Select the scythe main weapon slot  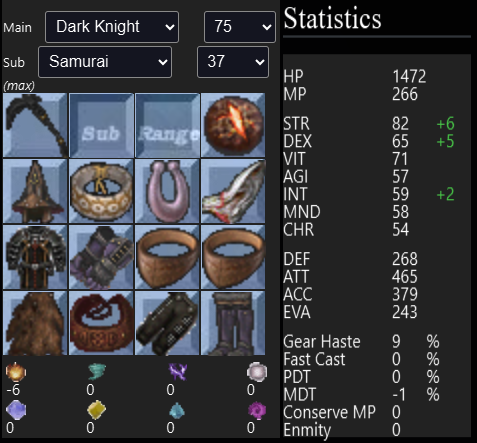[35, 125]
